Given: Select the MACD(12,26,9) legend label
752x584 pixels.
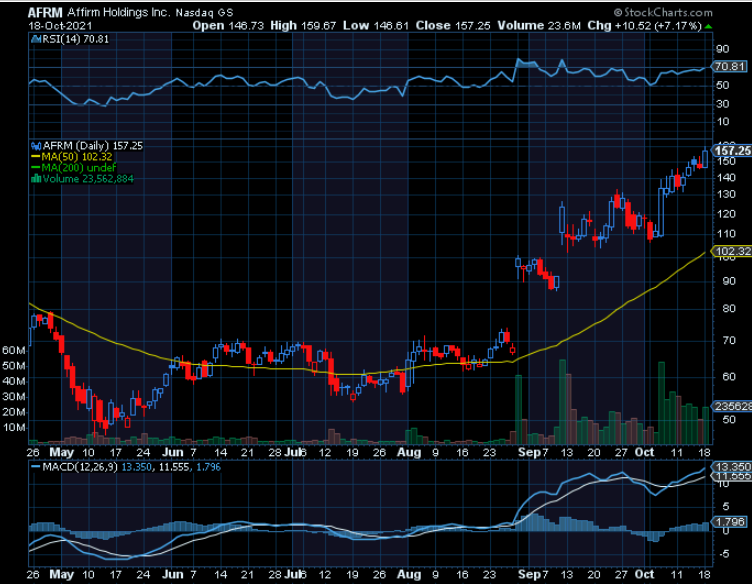Looking at the screenshot, I should pos(80,467).
